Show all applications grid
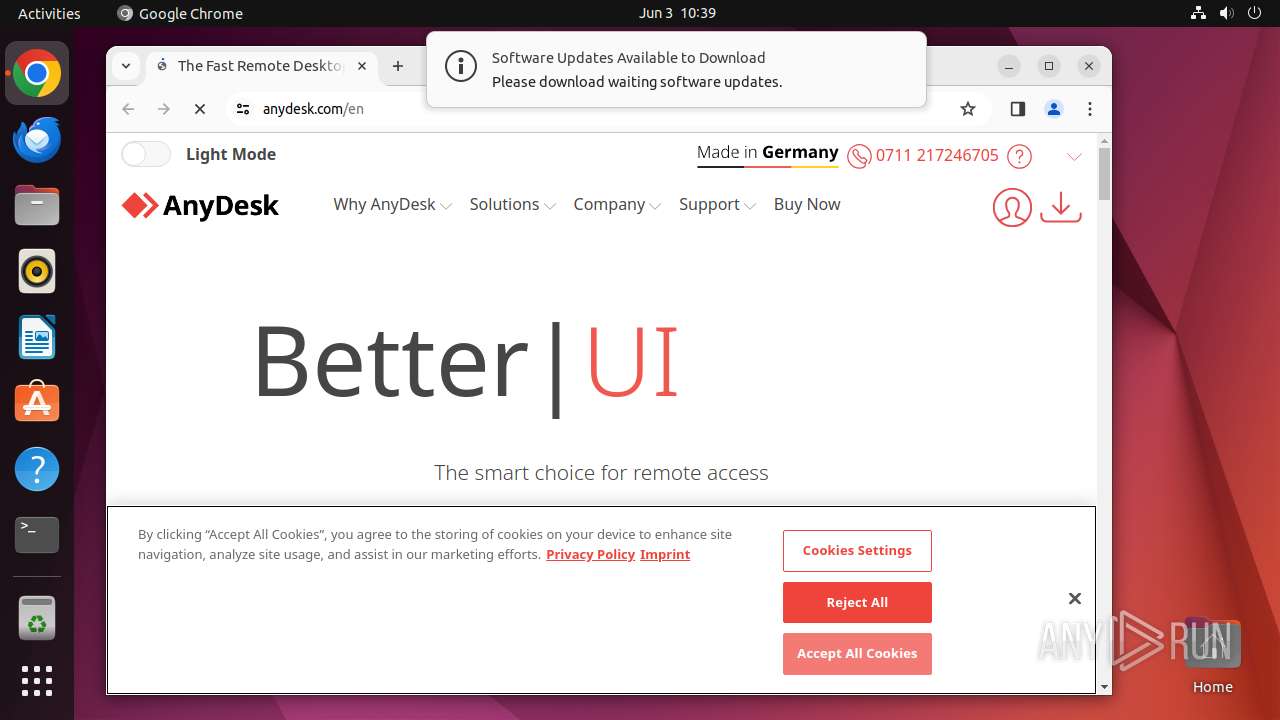Screen dimensions: 1280x720 tap(37, 681)
